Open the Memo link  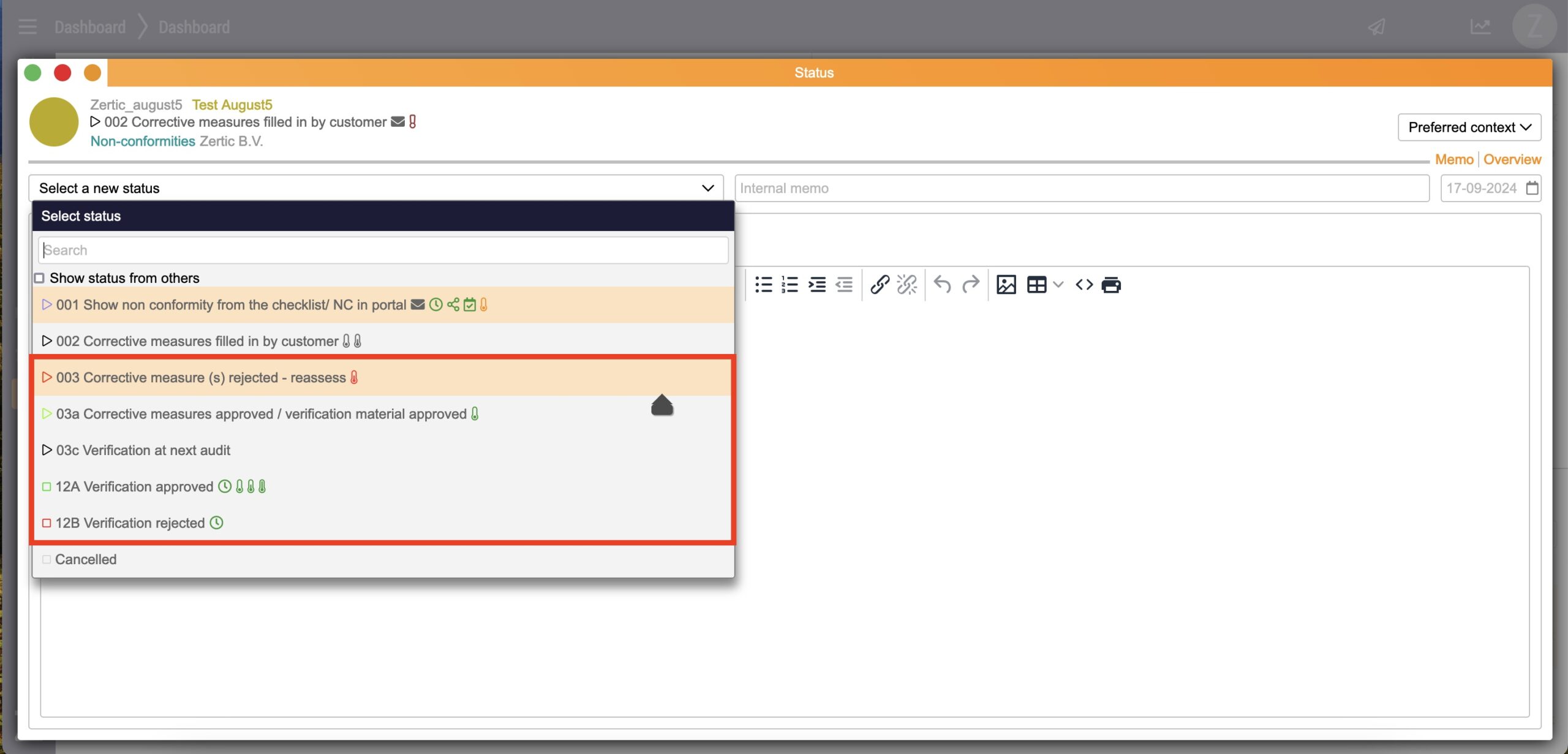[1453, 159]
